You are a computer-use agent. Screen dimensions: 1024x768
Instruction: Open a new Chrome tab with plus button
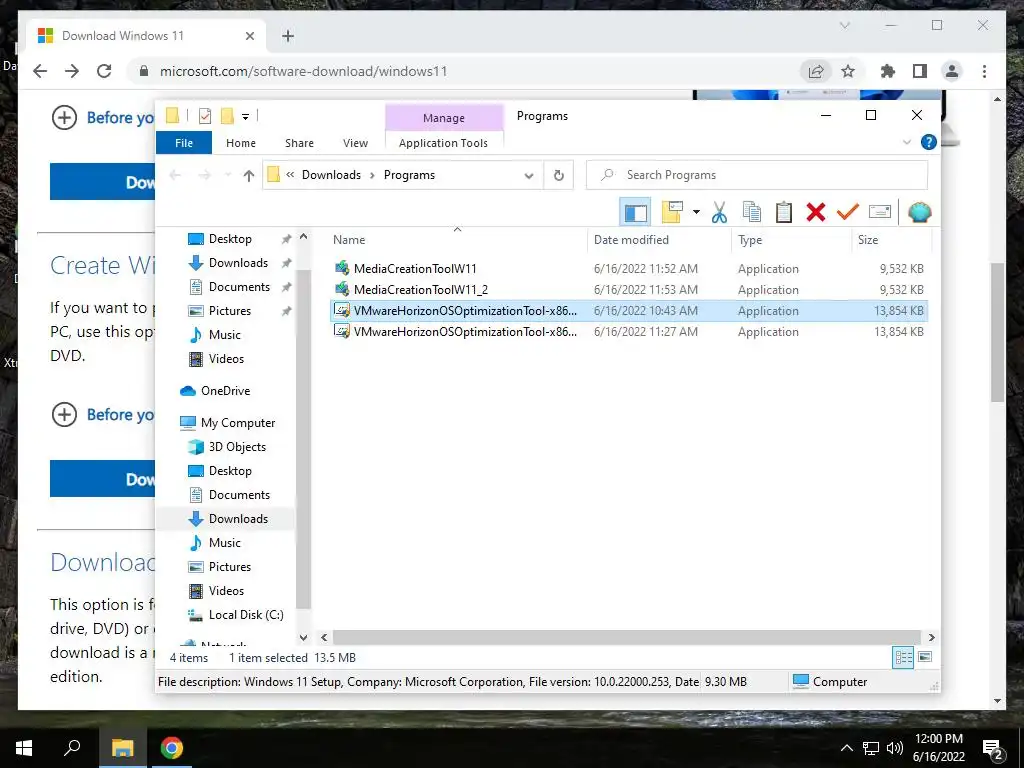(x=288, y=36)
